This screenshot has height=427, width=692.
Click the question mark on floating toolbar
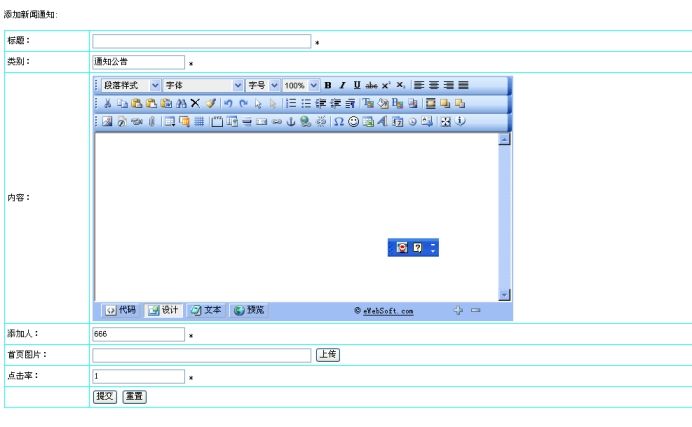coord(417,247)
